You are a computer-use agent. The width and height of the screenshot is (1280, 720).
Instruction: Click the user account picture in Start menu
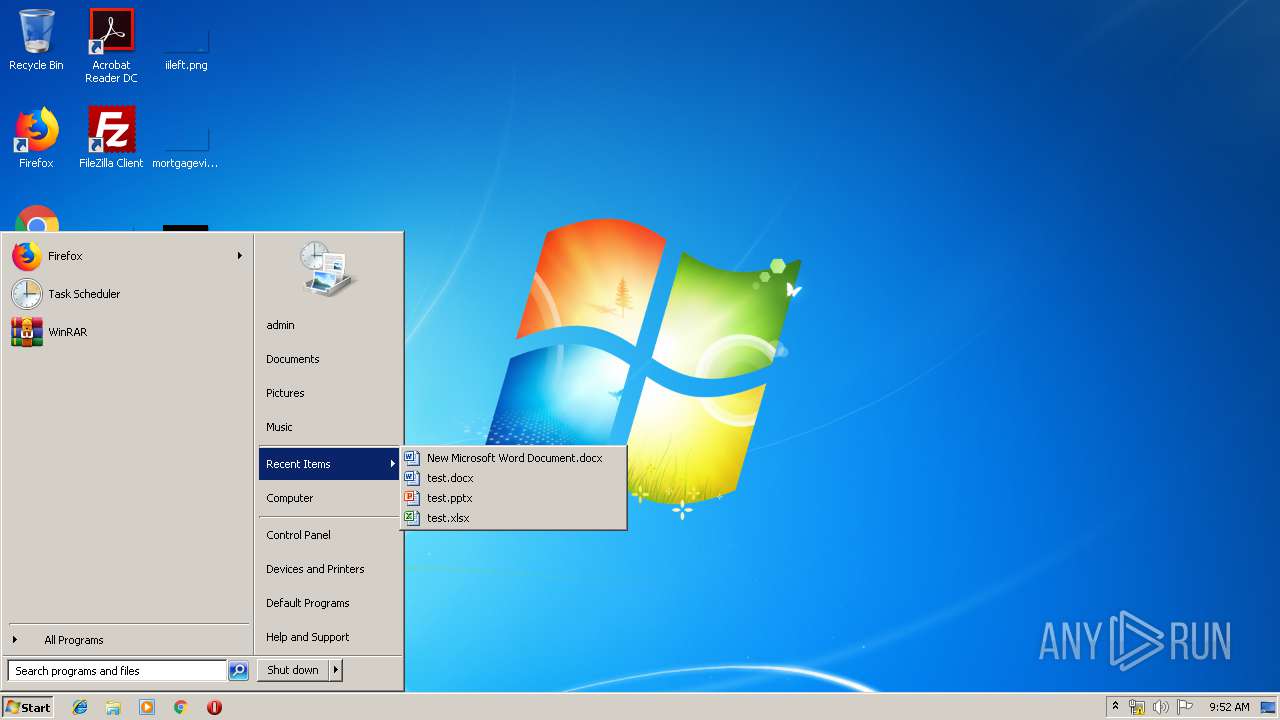point(327,268)
